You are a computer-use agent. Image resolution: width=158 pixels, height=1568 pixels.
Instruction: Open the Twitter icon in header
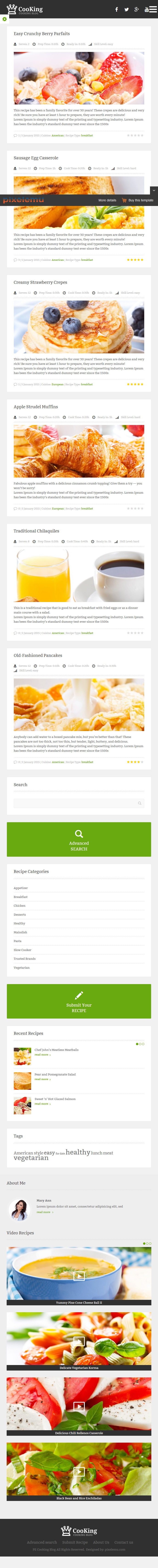coord(126,9)
